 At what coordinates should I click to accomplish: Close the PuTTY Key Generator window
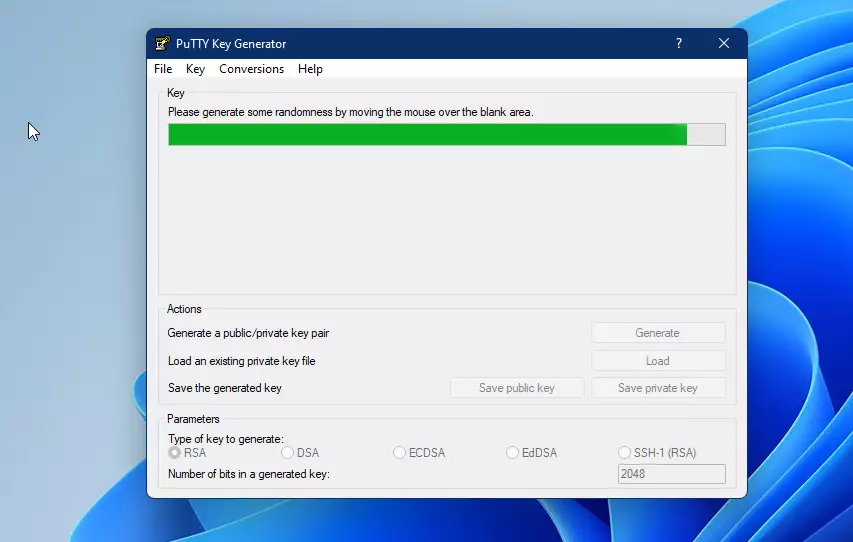pyautogui.click(x=724, y=44)
